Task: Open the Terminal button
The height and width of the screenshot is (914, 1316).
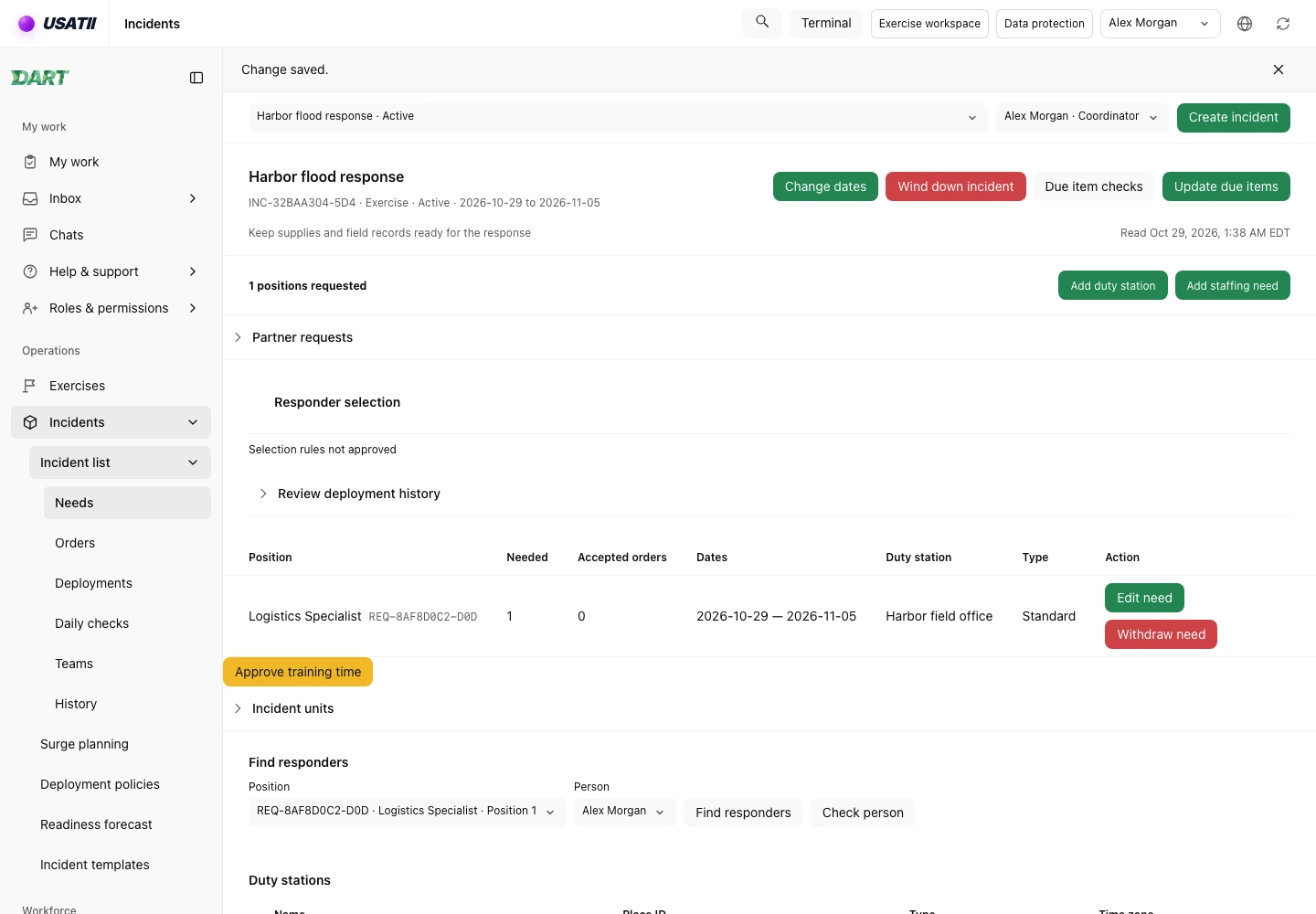Action: 826,23
